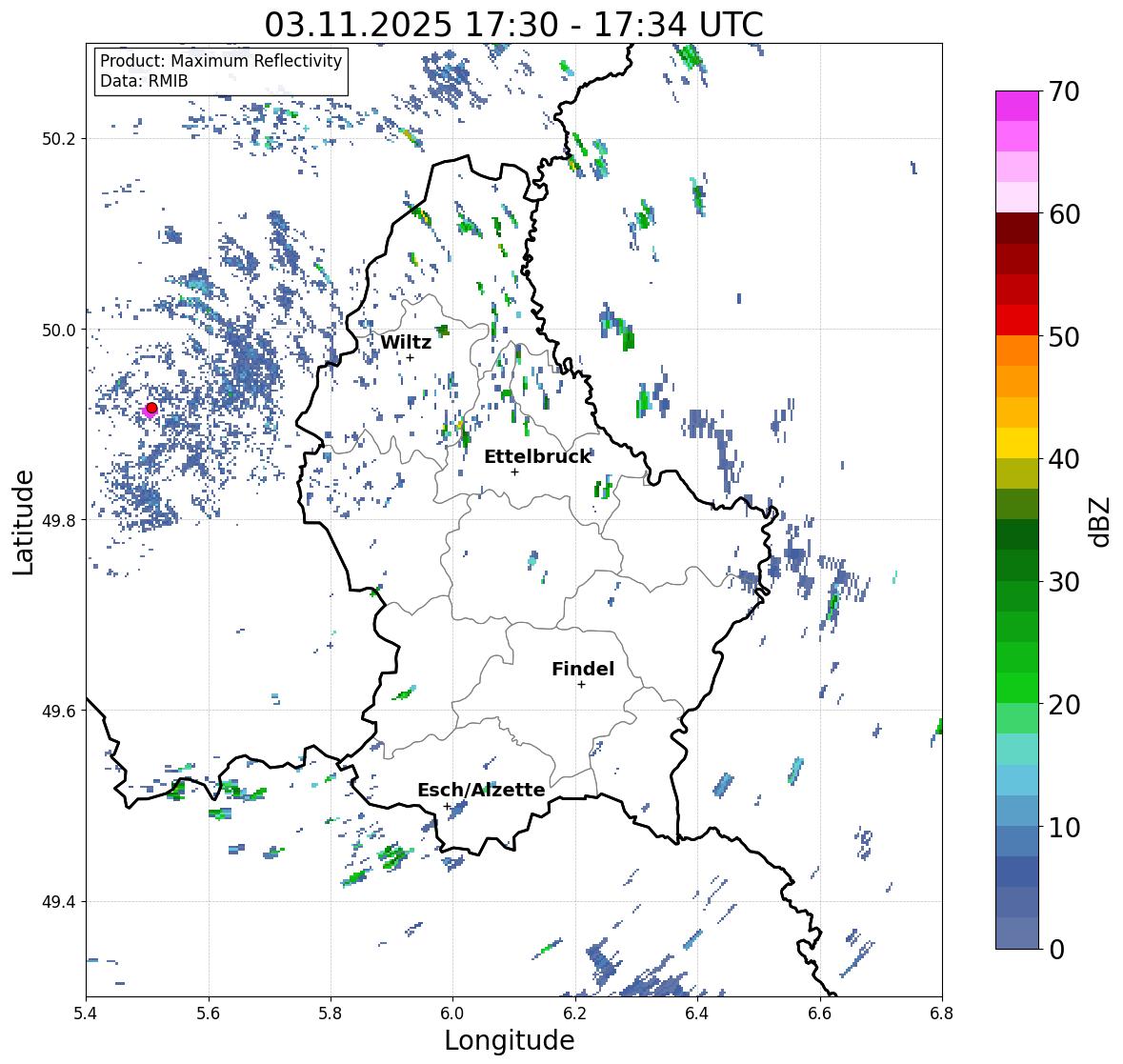Click the 'Data: RMIB' legend line
Viewport: 1123px width, 1064px height.
[144, 81]
